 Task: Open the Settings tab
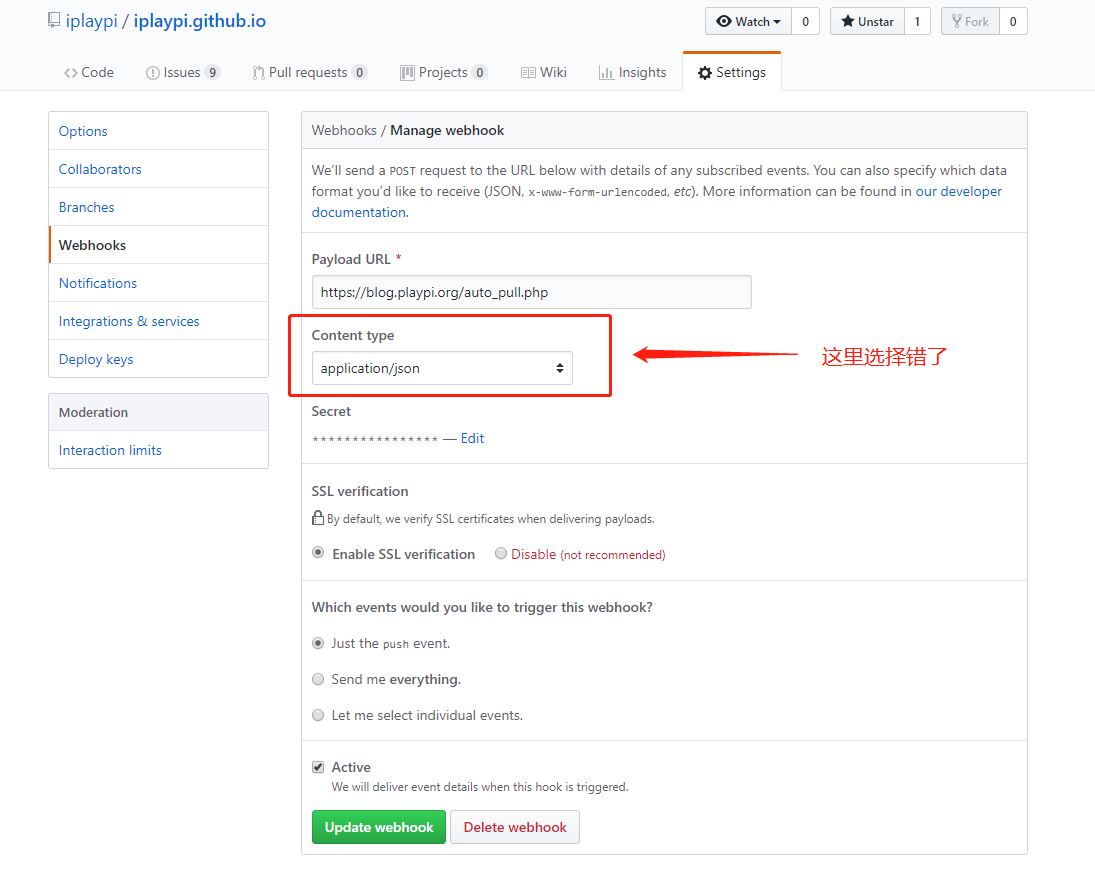pyautogui.click(x=732, y=72)
